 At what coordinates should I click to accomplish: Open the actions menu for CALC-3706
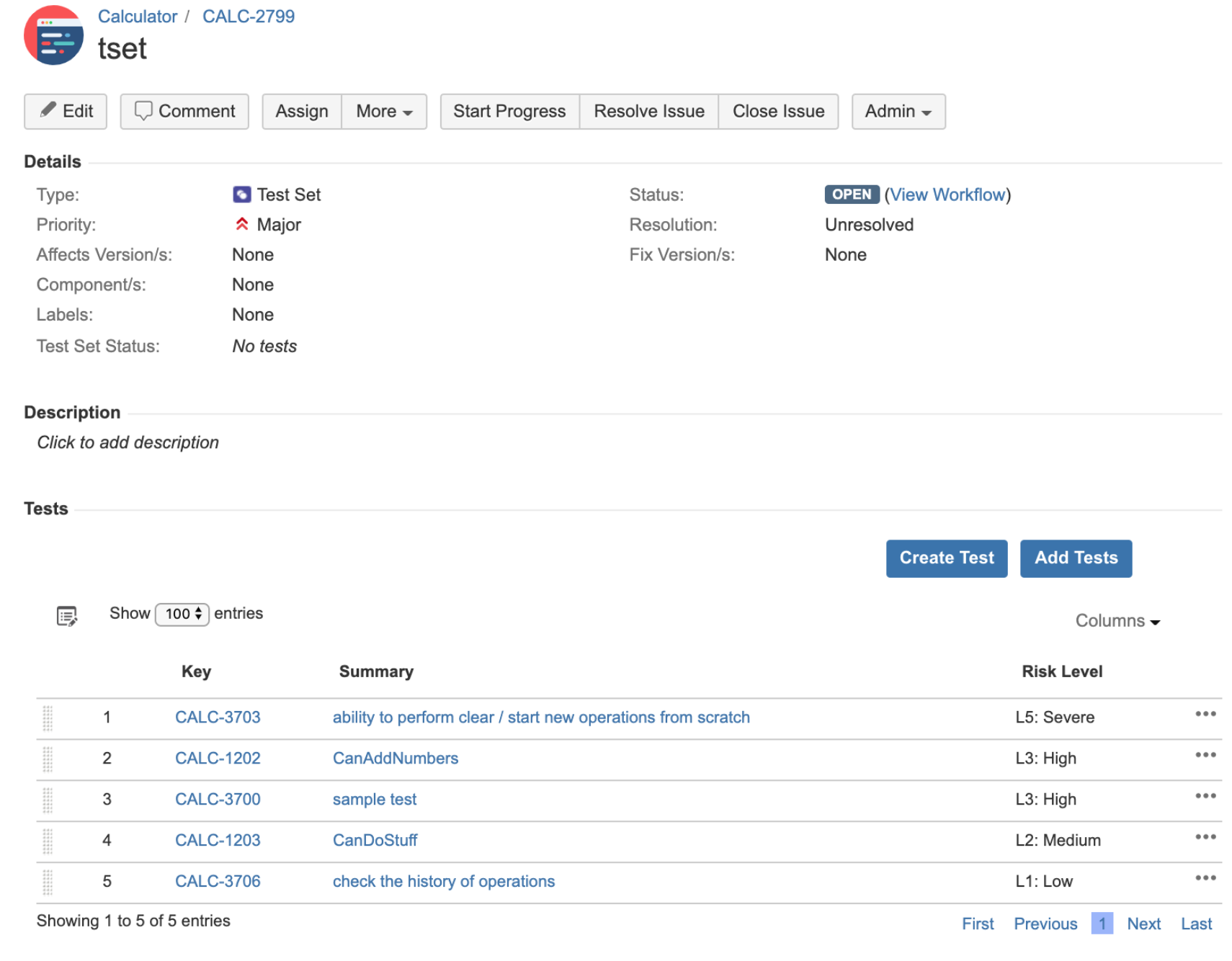[1205, 878]
